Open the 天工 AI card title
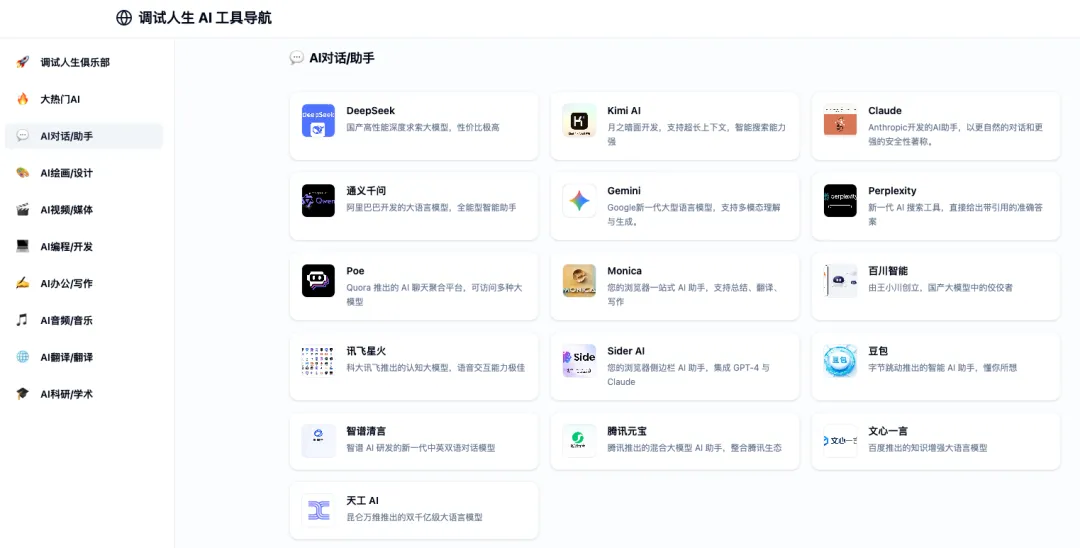 [x=363, y=500]
